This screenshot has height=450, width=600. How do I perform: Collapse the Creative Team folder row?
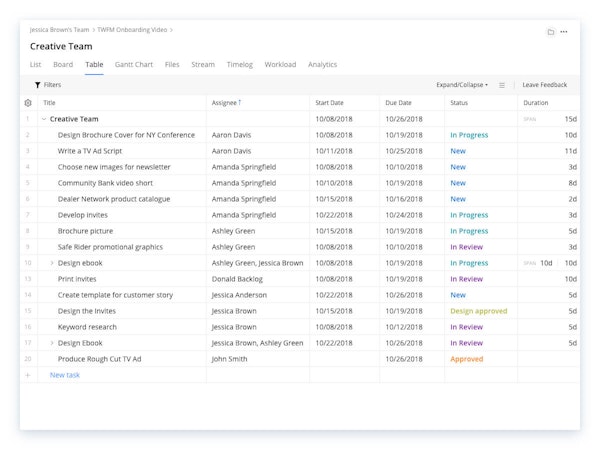point(44,119)
